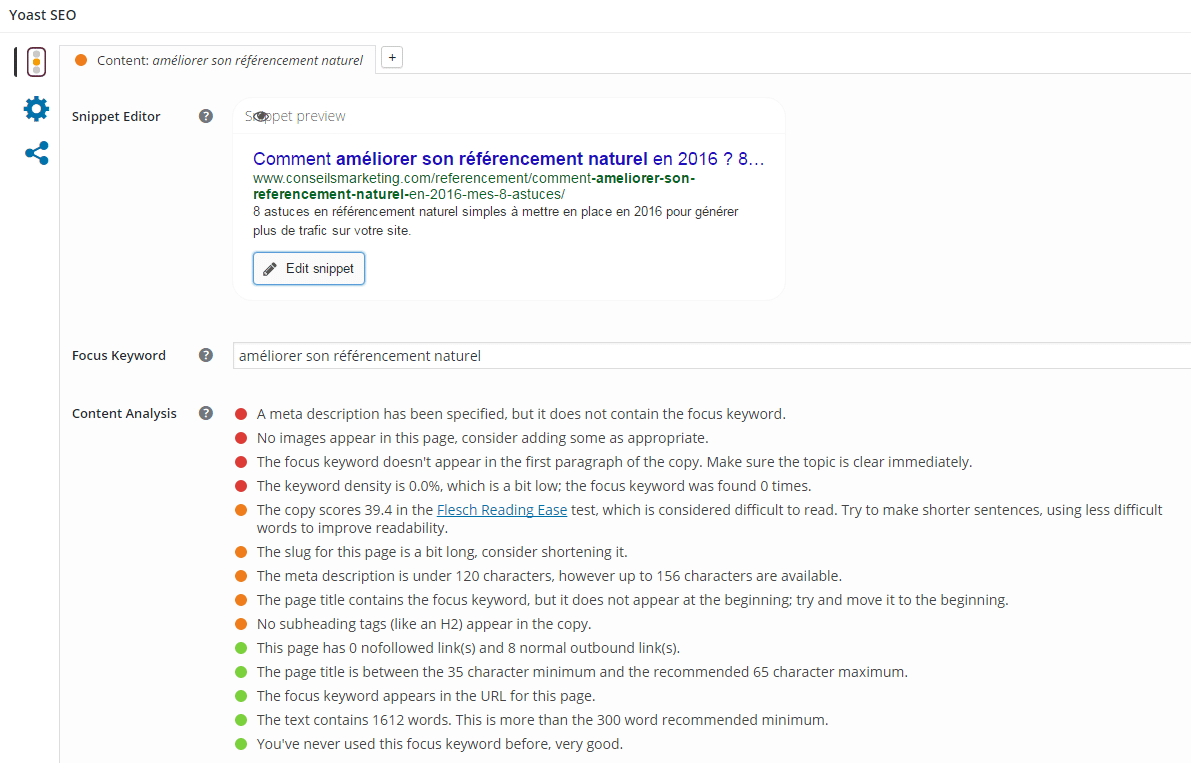Click 'text contains 1612 words' message

click(x=542, y=720)
